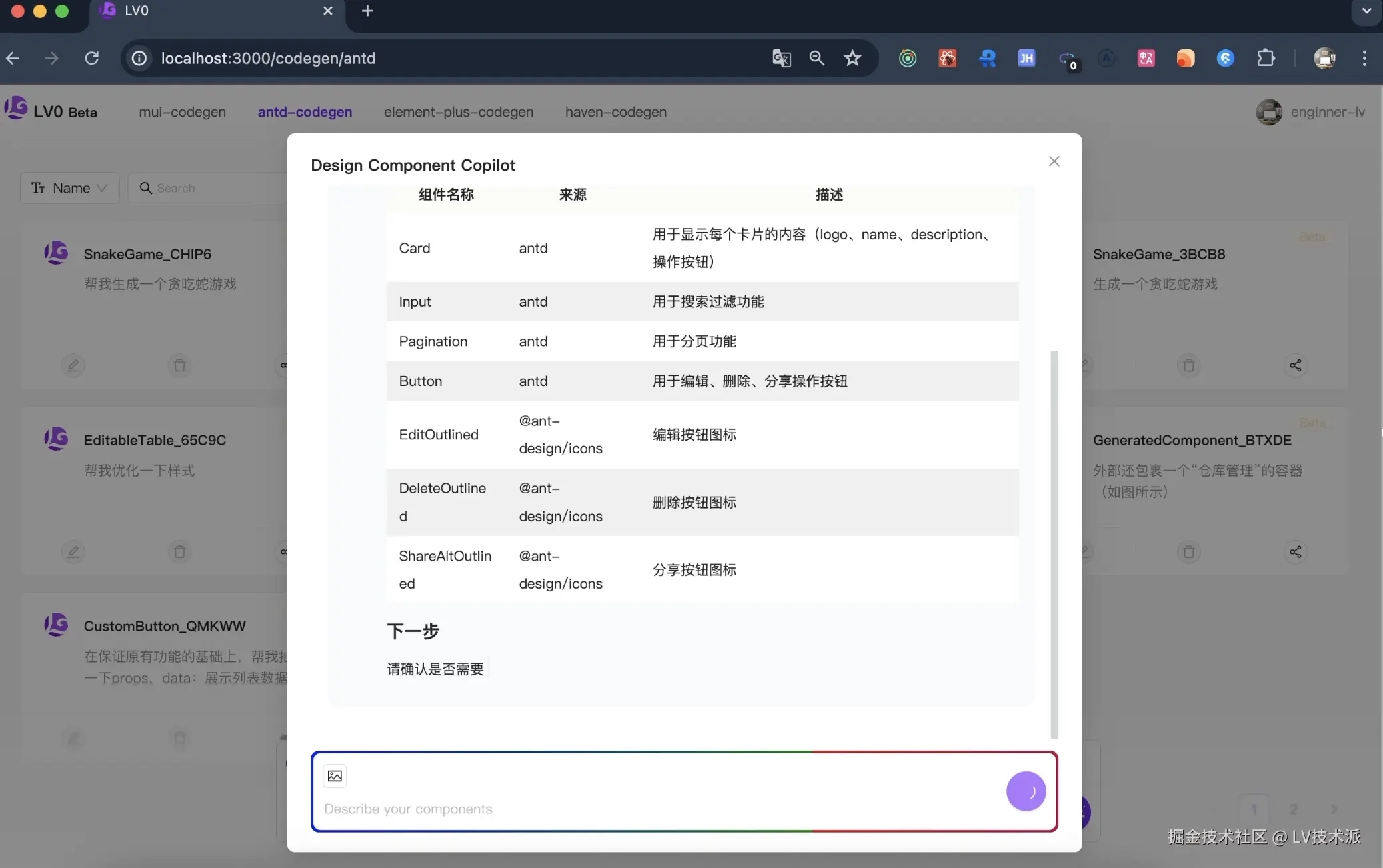1383x868 pixels.
Task: Click the enginner-lv user profile
Action: tap(1310, 112)
